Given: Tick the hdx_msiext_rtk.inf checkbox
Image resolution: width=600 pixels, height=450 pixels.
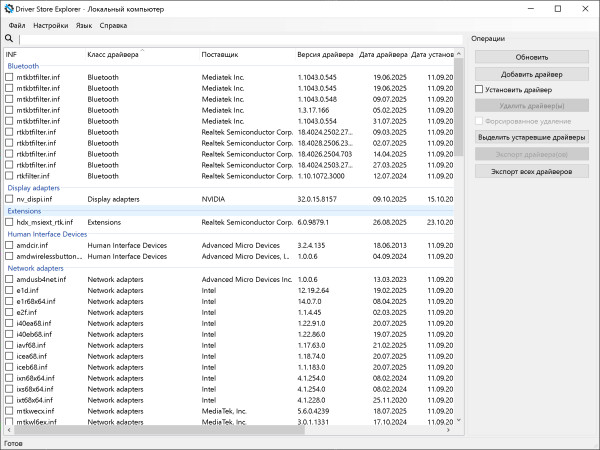Looking at the screenshot, I should click(x=10, y=222).
